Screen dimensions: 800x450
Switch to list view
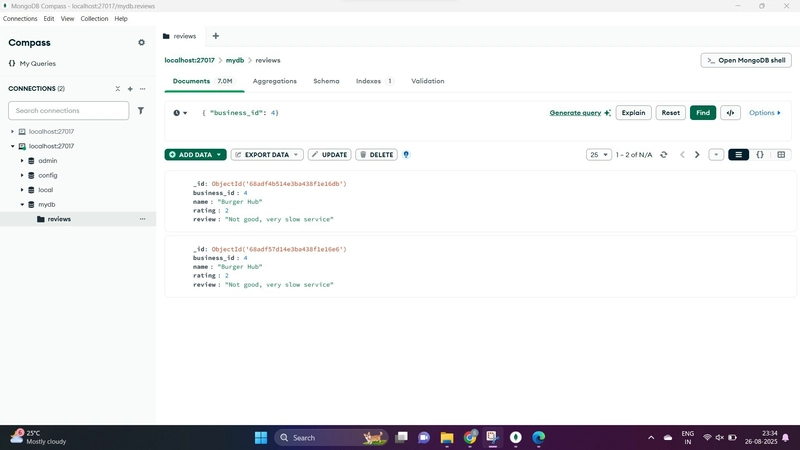coord(738,155)
